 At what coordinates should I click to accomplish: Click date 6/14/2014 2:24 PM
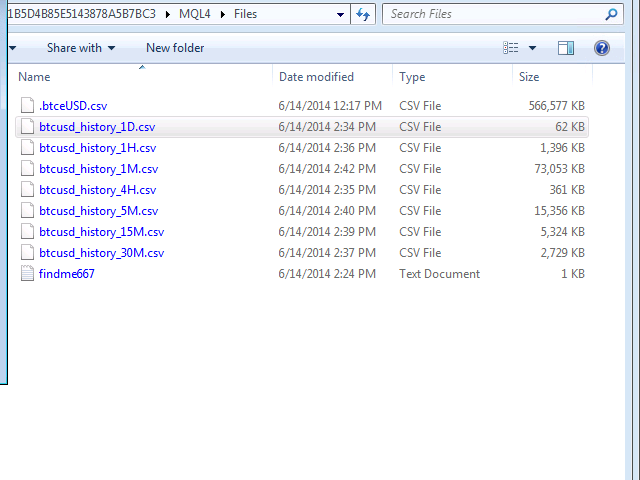(327, 274)
